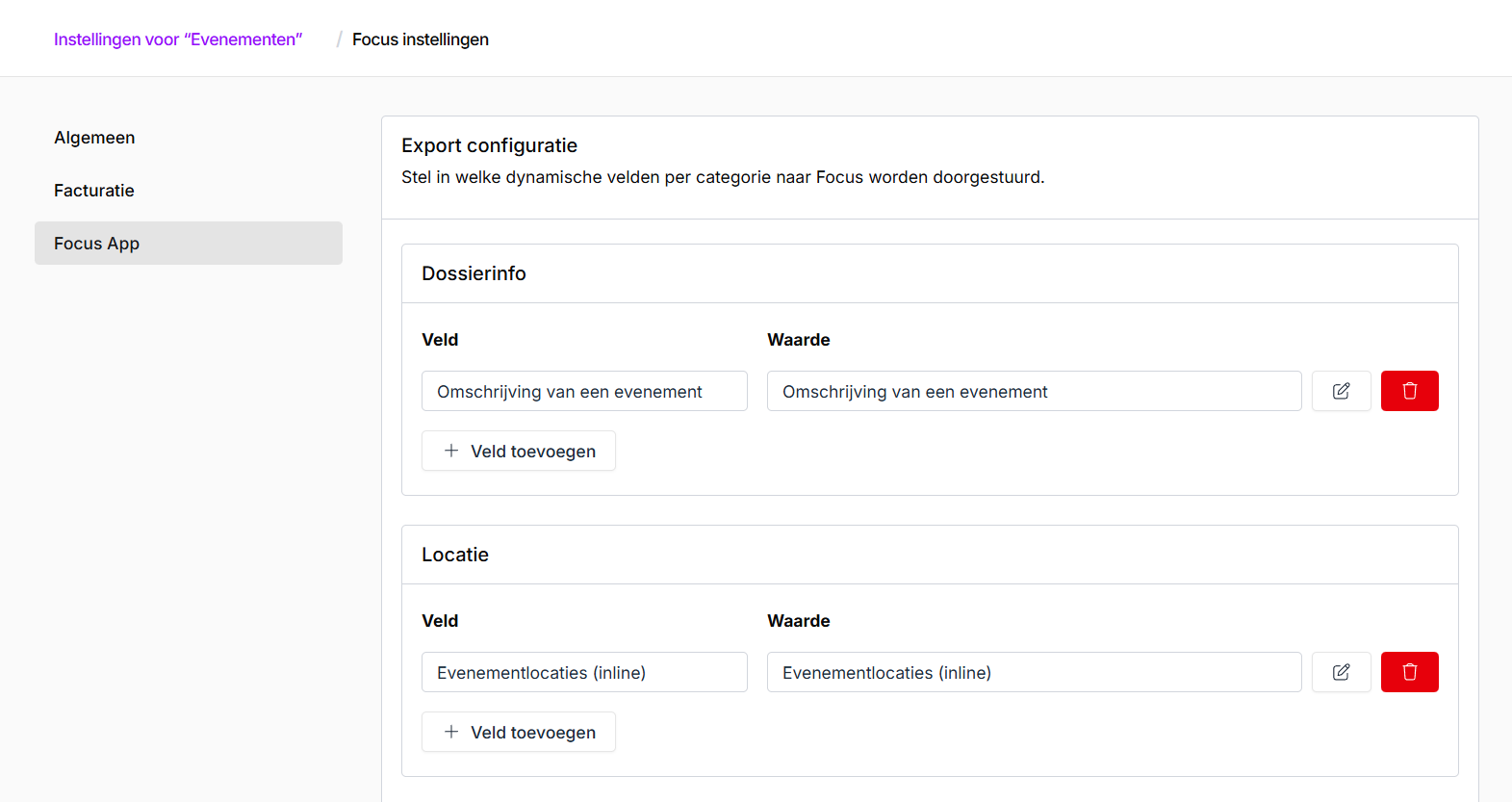Click the Export configuratie title
This screenshot has height=802, width=1512.
point(489,145)
